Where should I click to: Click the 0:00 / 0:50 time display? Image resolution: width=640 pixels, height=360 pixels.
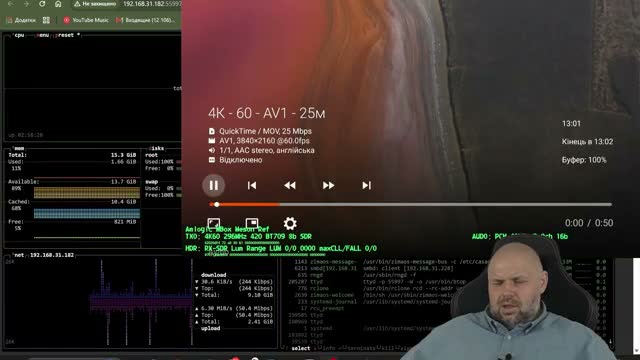point(589,223)
